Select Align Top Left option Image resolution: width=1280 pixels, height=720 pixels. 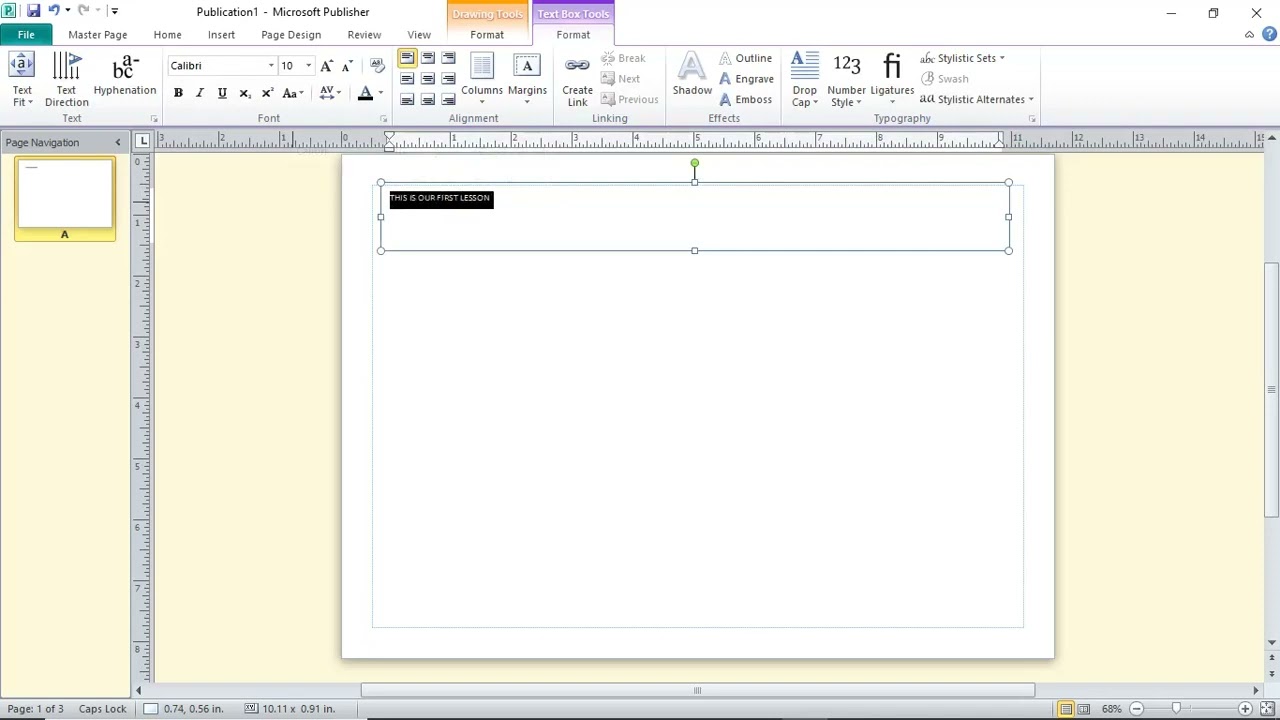tap(407, 58)
